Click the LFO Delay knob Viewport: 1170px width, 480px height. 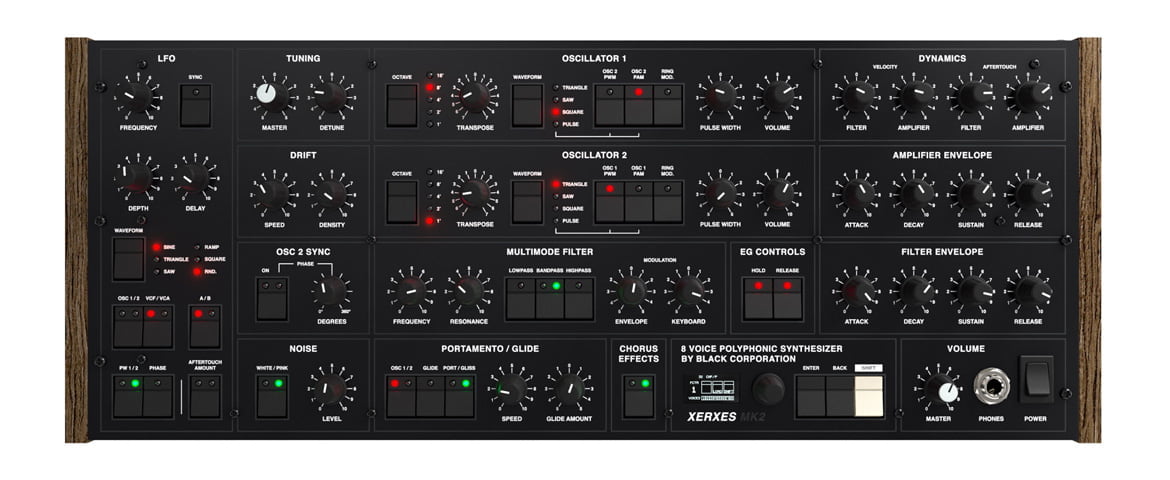coord(195,178)
